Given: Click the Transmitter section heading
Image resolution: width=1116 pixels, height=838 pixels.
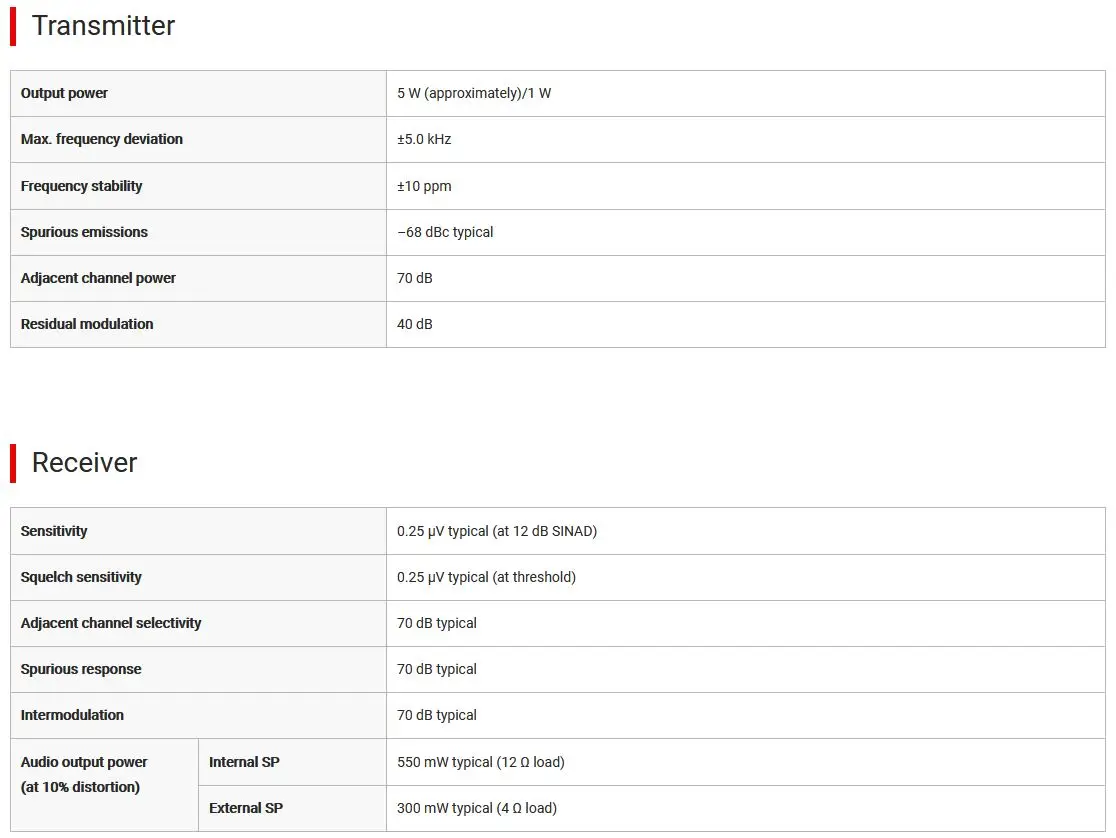Looking at the screenshot, I should click(x=103, y=26).
